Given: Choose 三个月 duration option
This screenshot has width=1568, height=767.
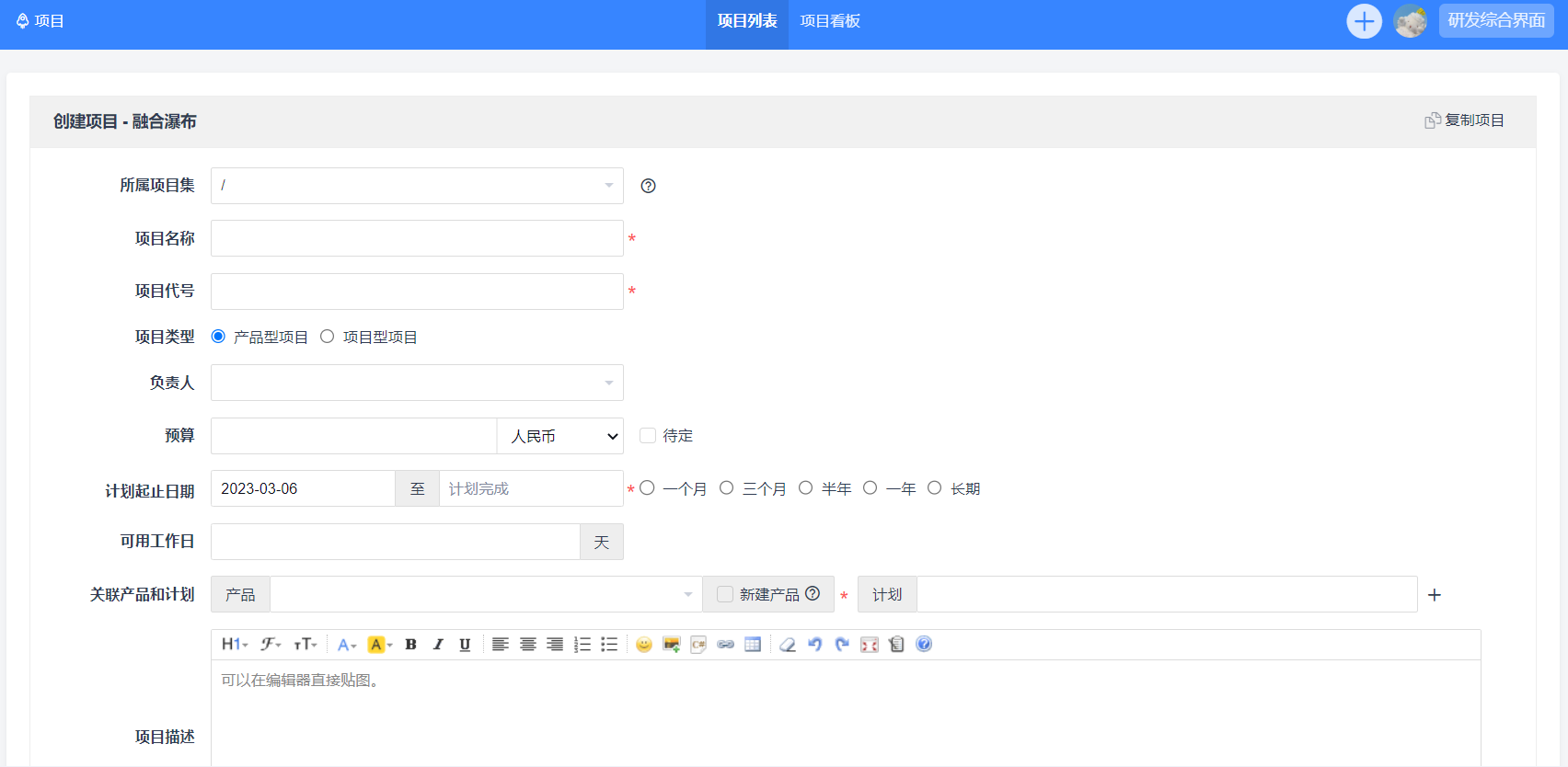Looking at the screenshot, I should (727, 488).
